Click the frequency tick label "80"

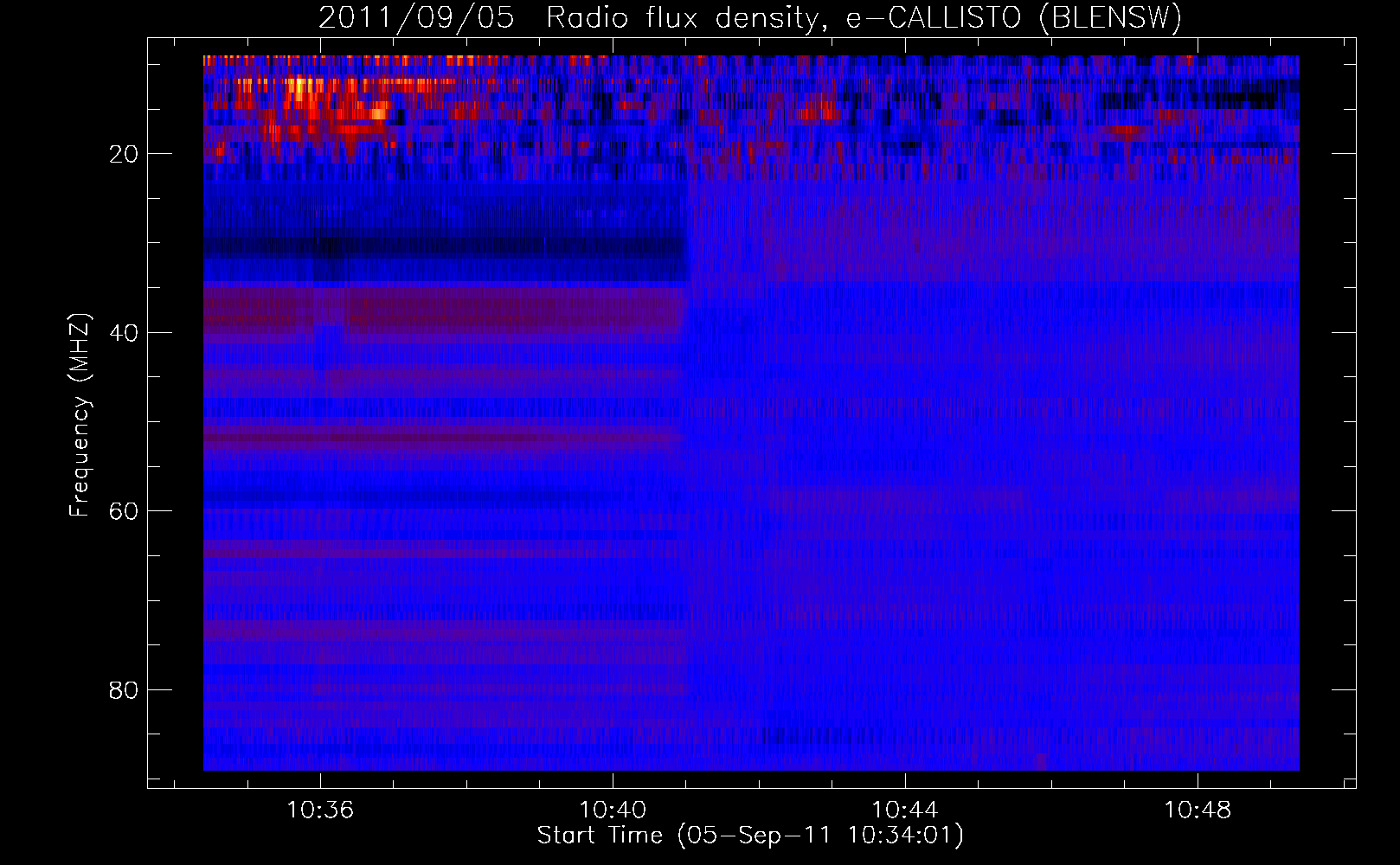[x=124, y=690]
